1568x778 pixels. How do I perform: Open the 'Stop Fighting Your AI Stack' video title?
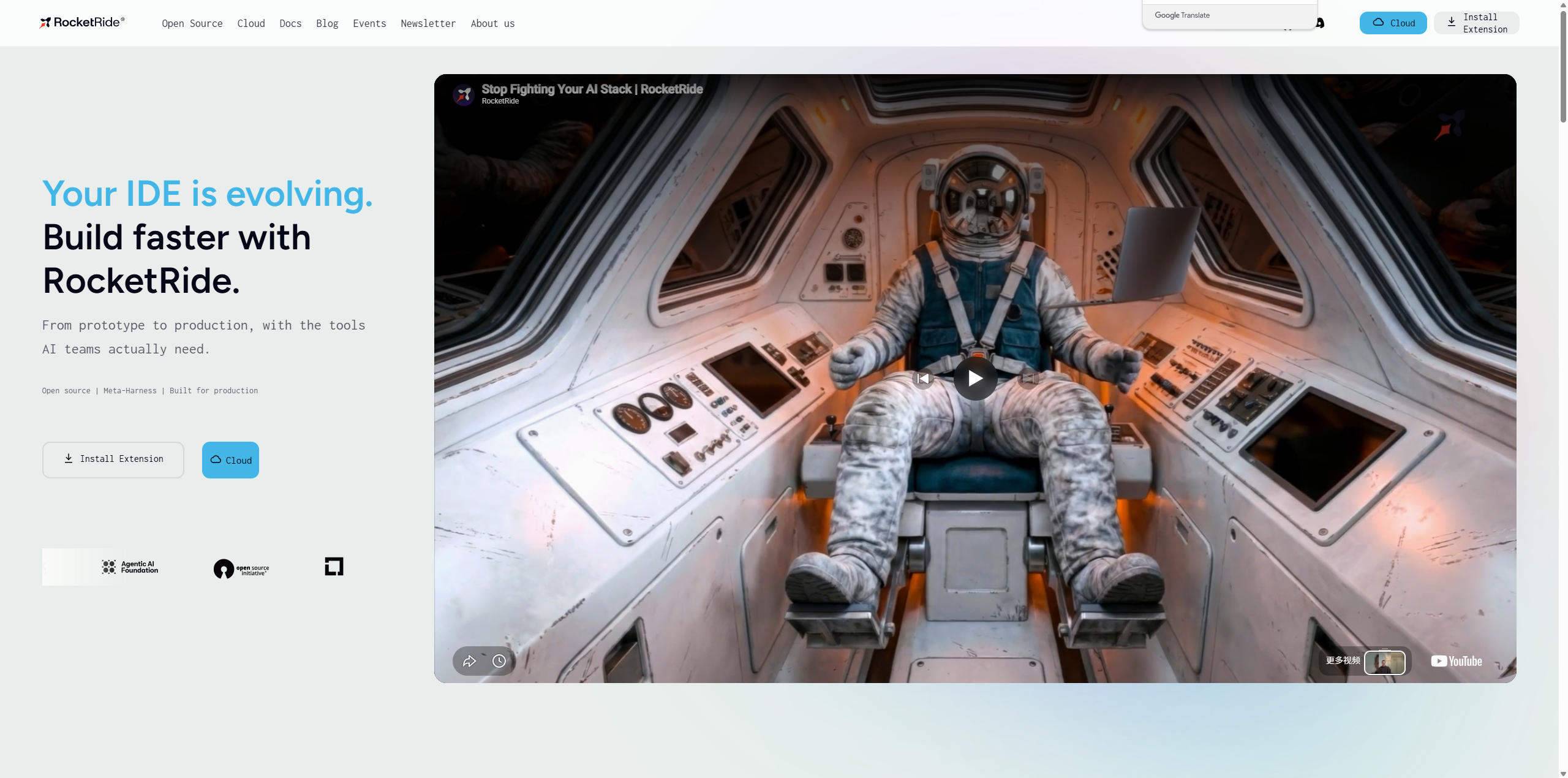[592, 89]
